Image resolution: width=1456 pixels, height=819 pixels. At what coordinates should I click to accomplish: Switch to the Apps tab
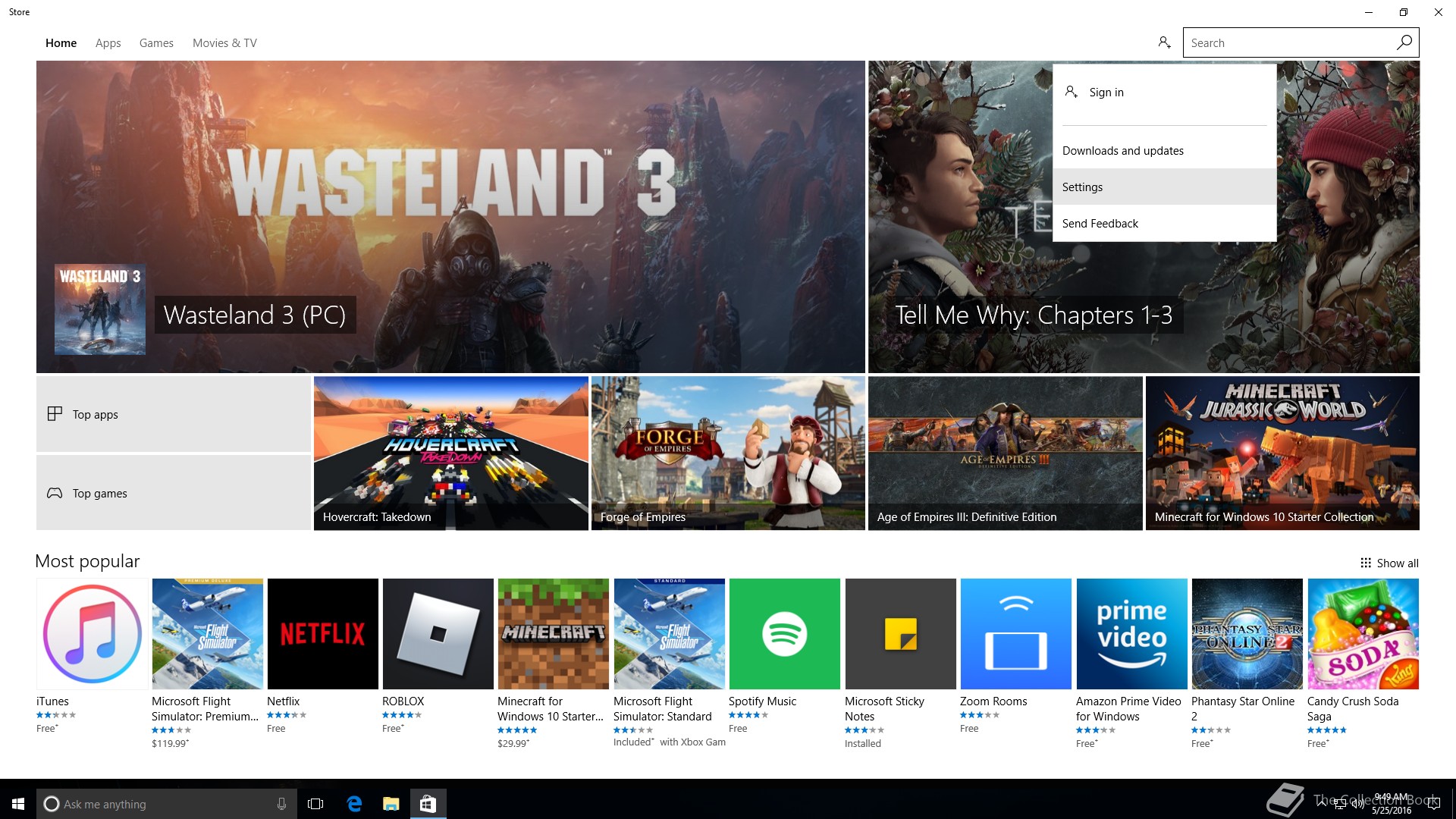[x=108, y=43]
